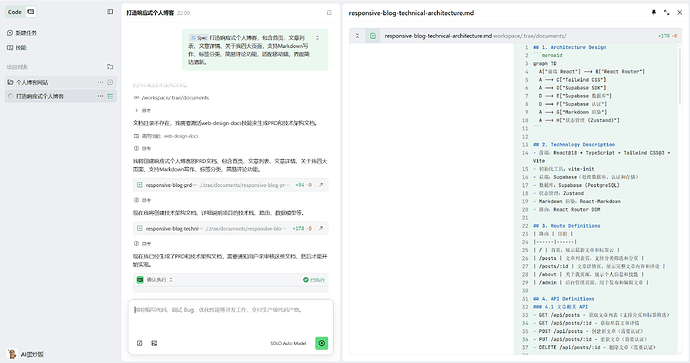The width and height of the screenshot is (690, 363).
Task: Expand thinking above the PRD description
Action: (142, 148)
